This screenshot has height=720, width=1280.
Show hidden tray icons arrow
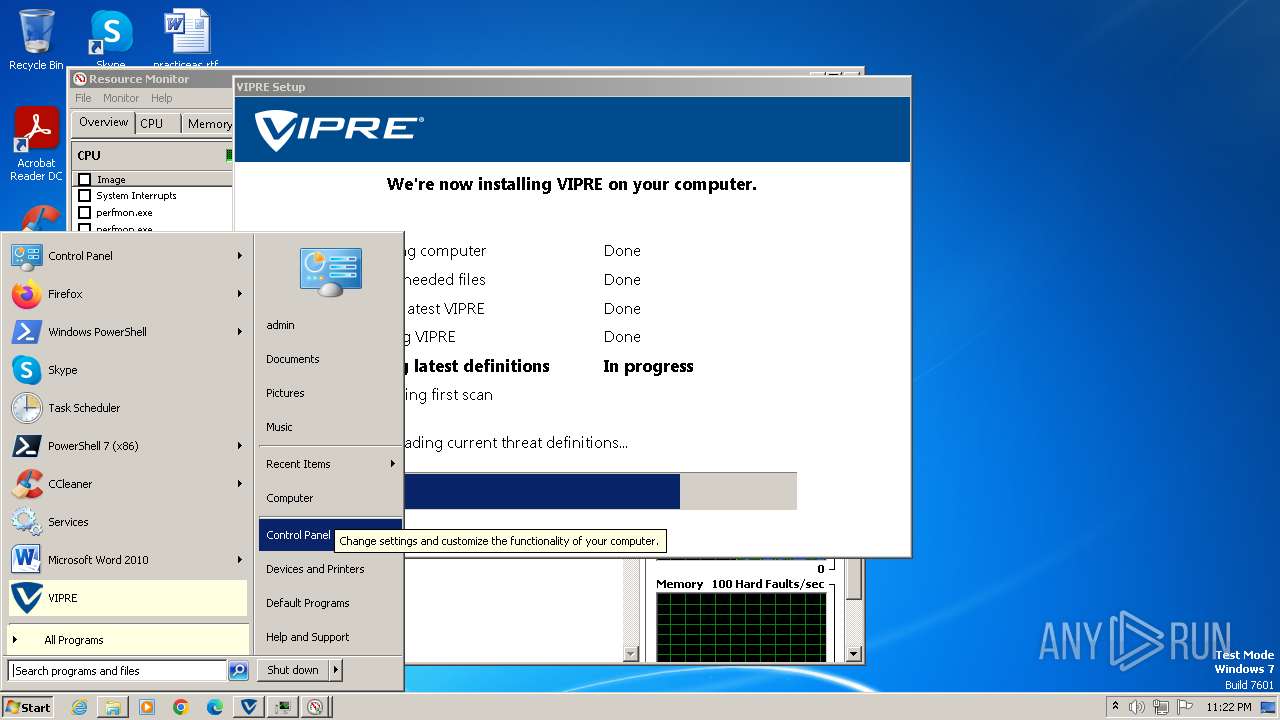click(x=1115, y=706)
